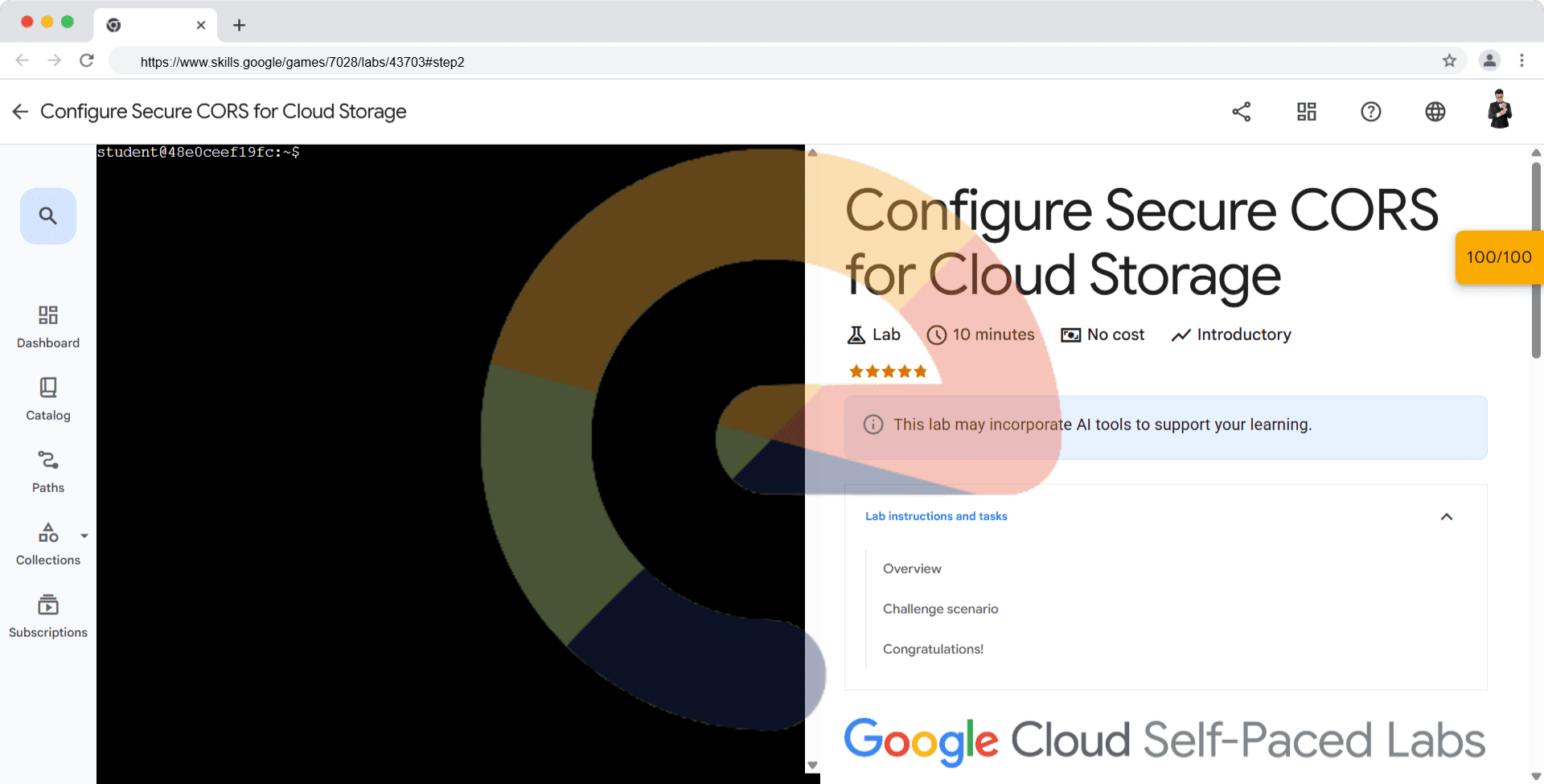
Task: Go to Dashboard in the sidebar
Action: point(48,326)
